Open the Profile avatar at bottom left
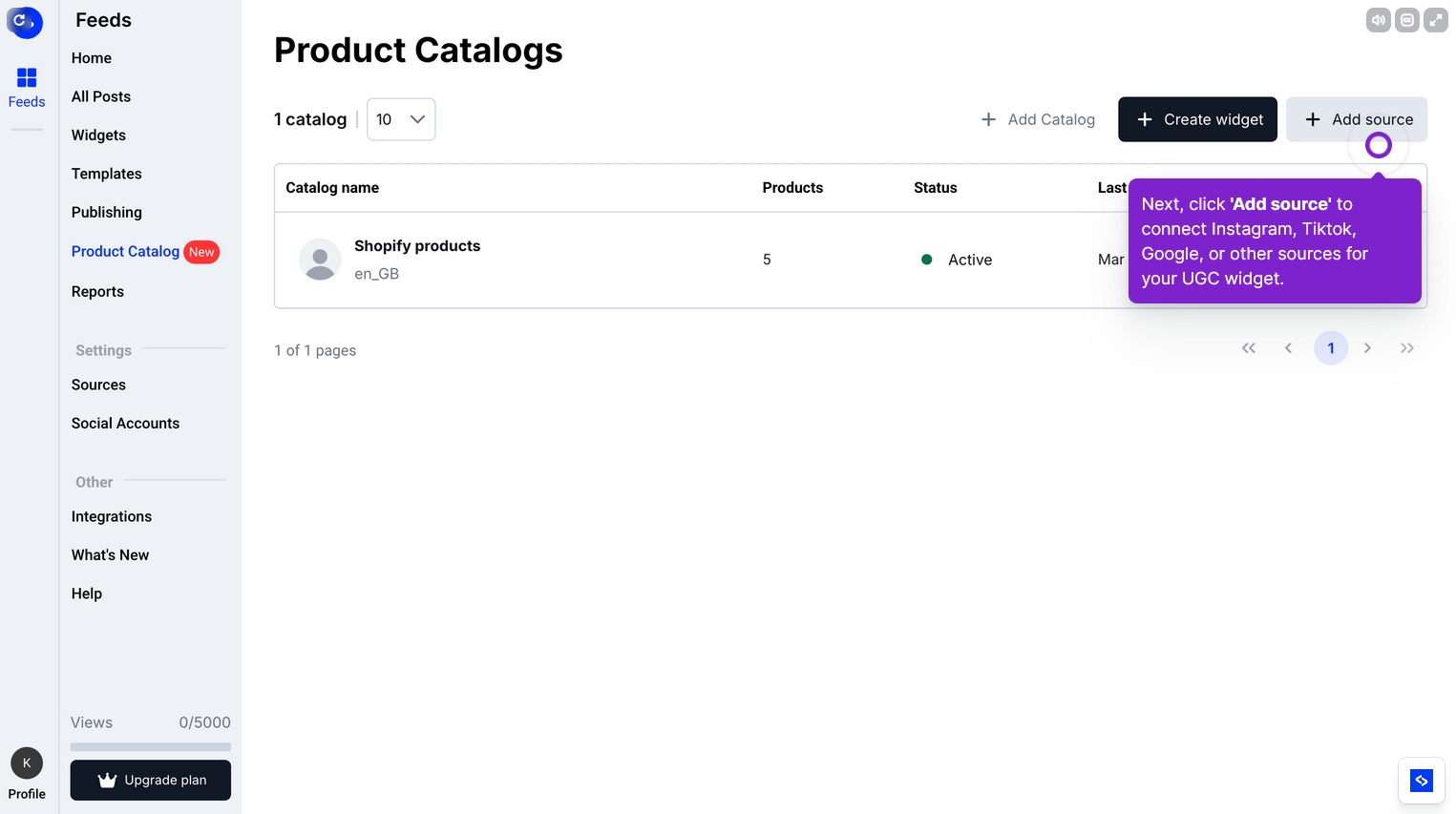 point(27,762)
